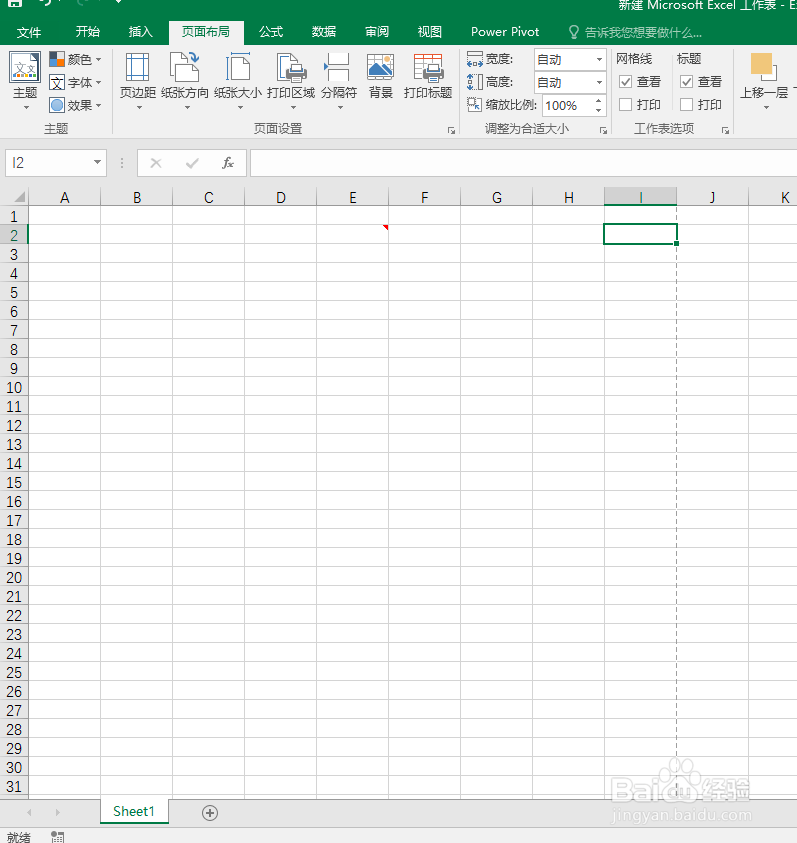The height and width of the screenshot is (843, 797).
Task: Select the Sheet1 worksheet tab
Action: 134,811
